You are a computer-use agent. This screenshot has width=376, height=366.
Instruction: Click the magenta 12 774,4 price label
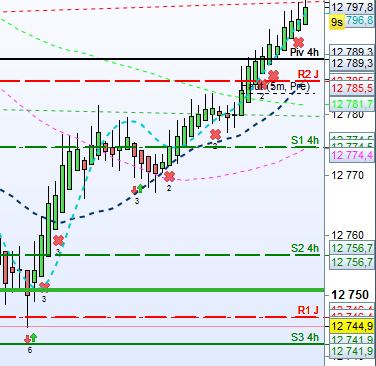352,155
